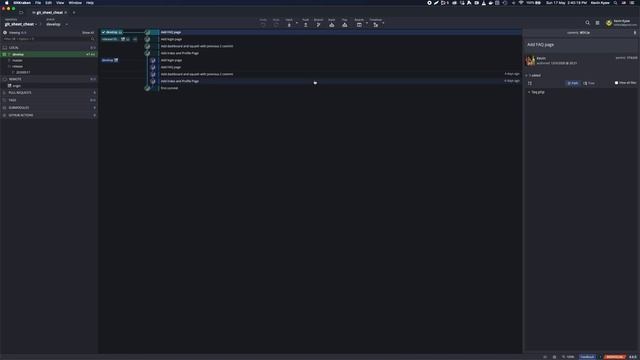Open Timelines dropdown arrow

point(383,23)
